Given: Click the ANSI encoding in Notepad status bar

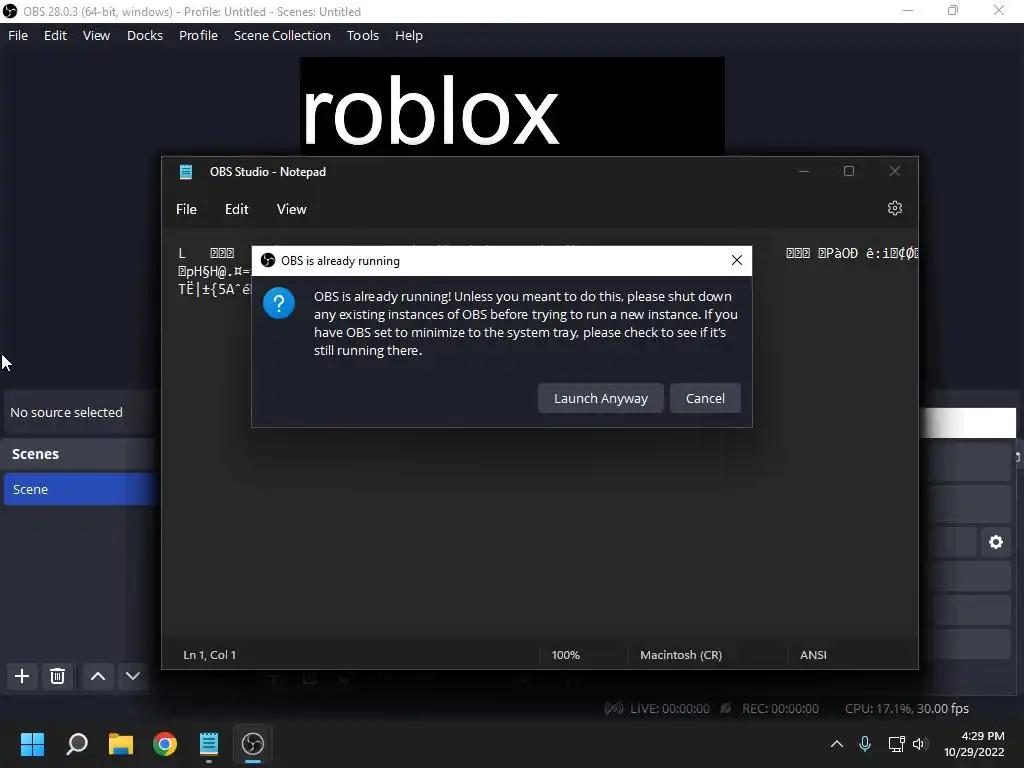Looking at the screenshot, I should tap(813, 655).
